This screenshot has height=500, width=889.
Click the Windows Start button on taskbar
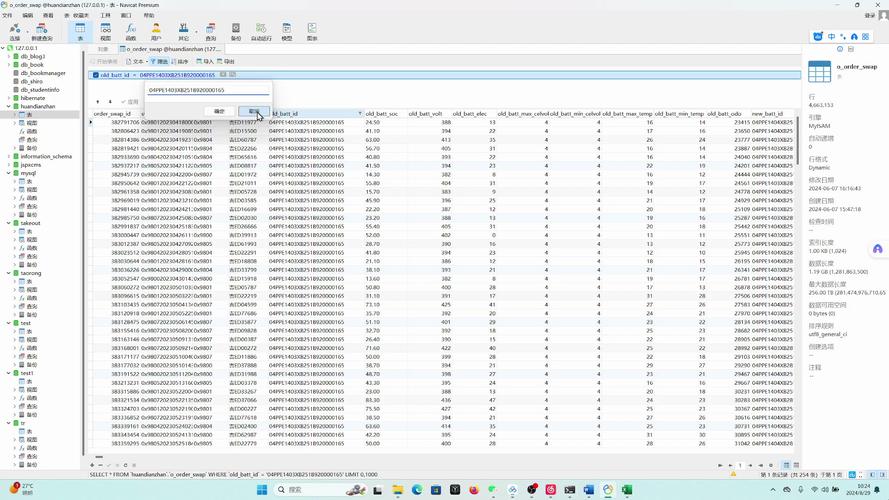pos(262,490)
